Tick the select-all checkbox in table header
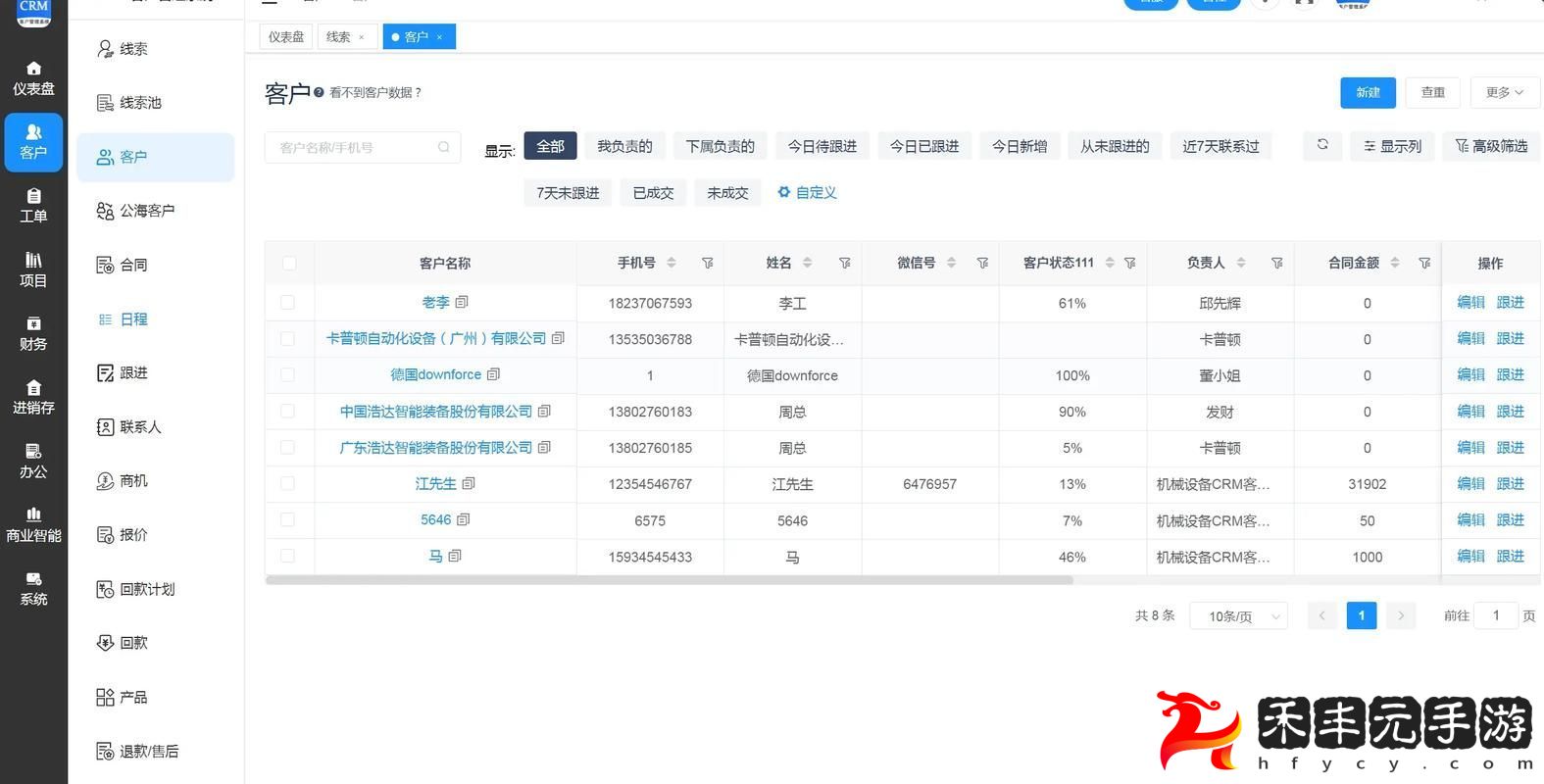1544x784 pixels. [288, 263]
